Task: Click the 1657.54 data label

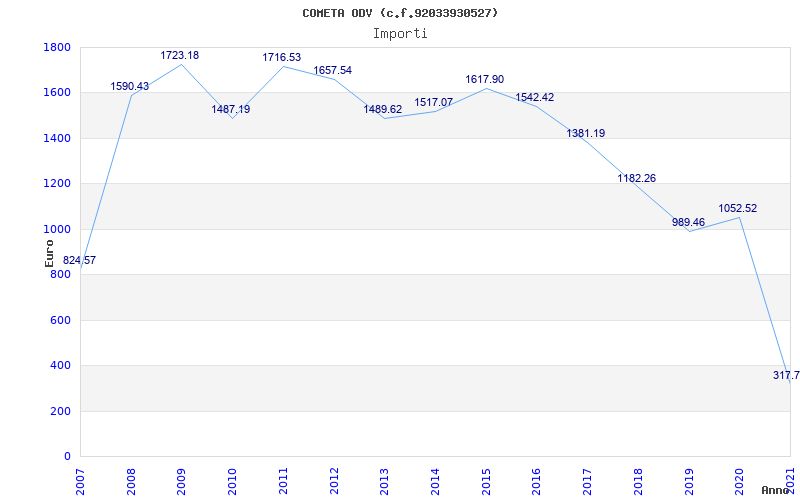Action: click(x=333, y=71)
